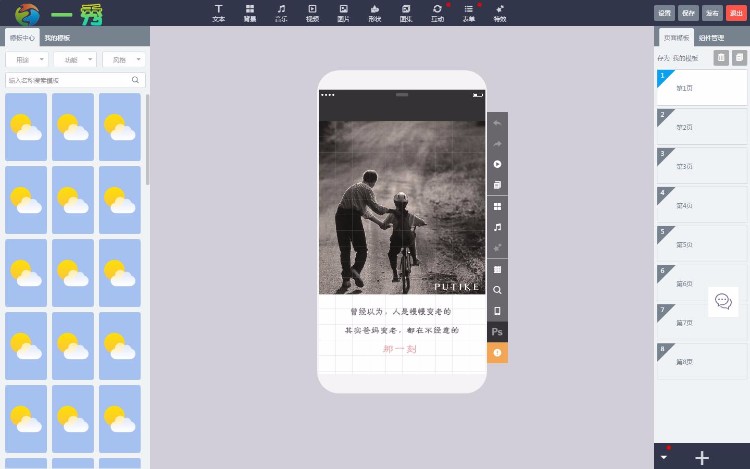Click the 存为 我的模板 link
750x469 pixels.
677,58
